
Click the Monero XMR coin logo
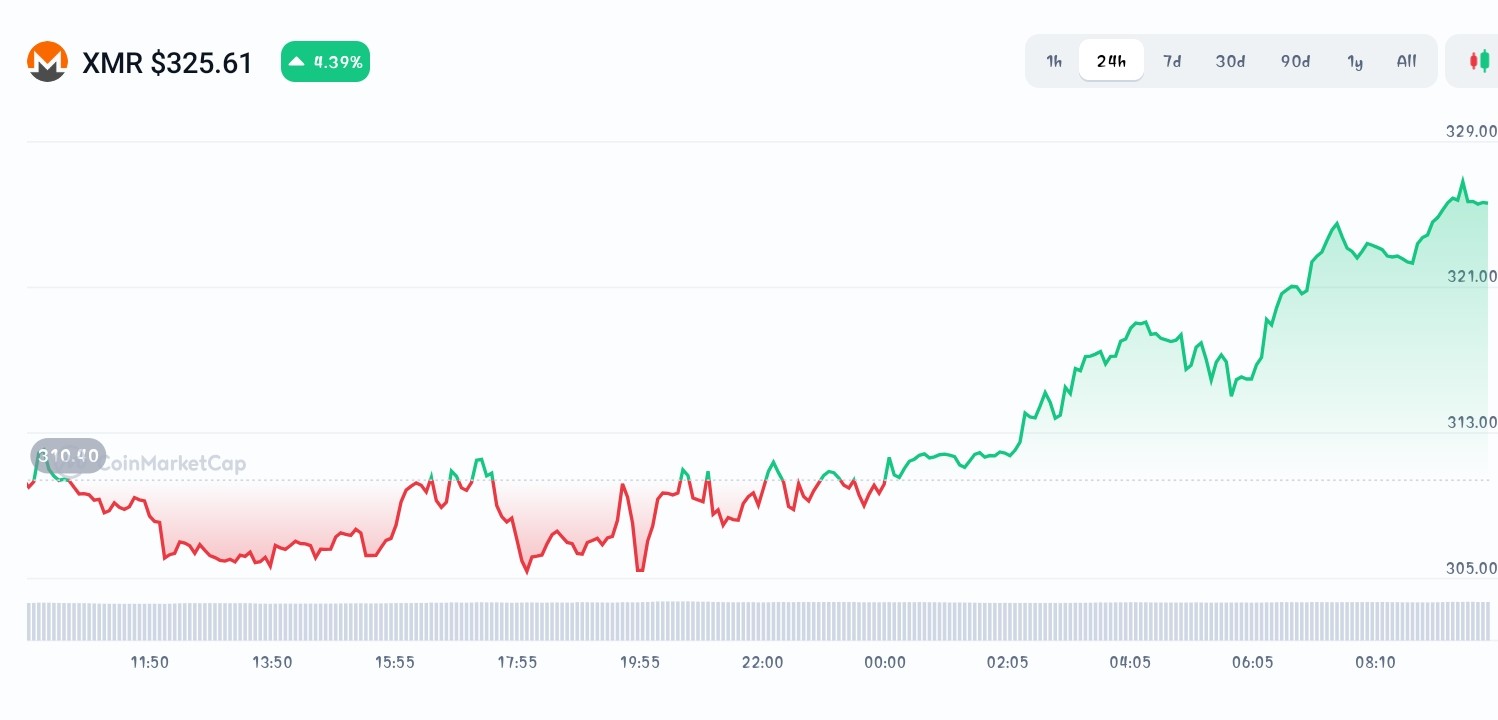pos(47,62)
